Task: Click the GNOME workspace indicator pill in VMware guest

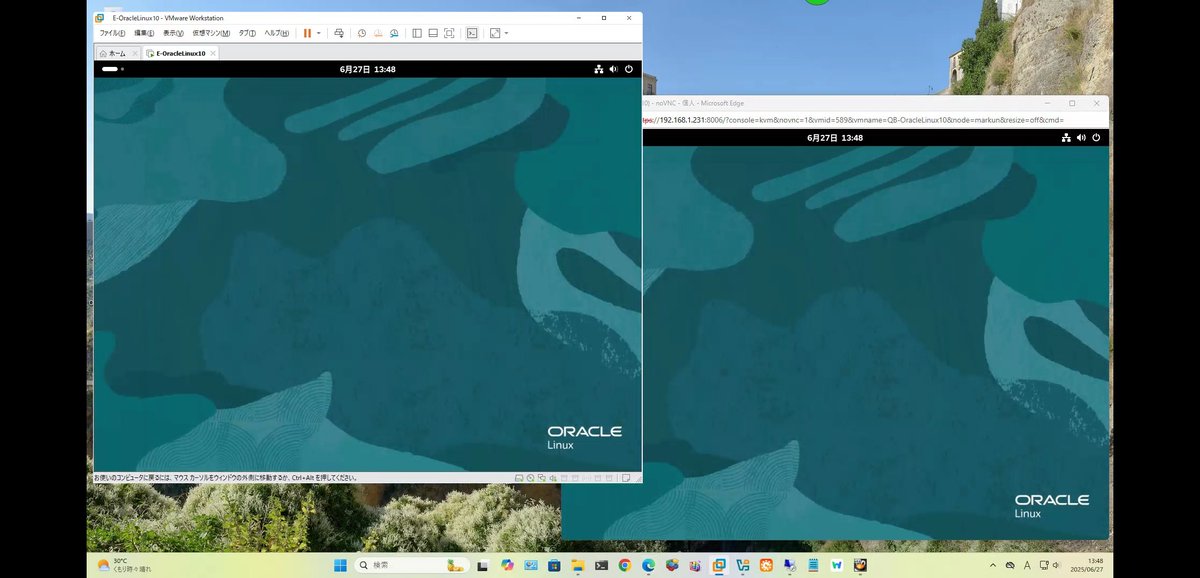Action: [x=110, y=69]
